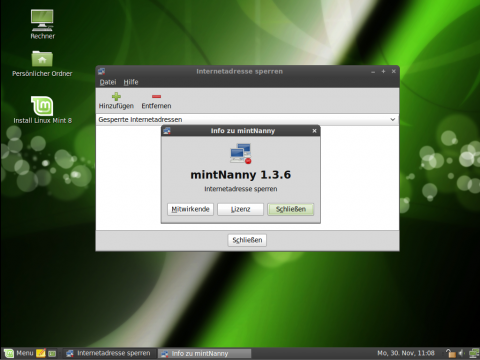
Task: Open the Mint Menu button
Action: click(x=19, y=353)
